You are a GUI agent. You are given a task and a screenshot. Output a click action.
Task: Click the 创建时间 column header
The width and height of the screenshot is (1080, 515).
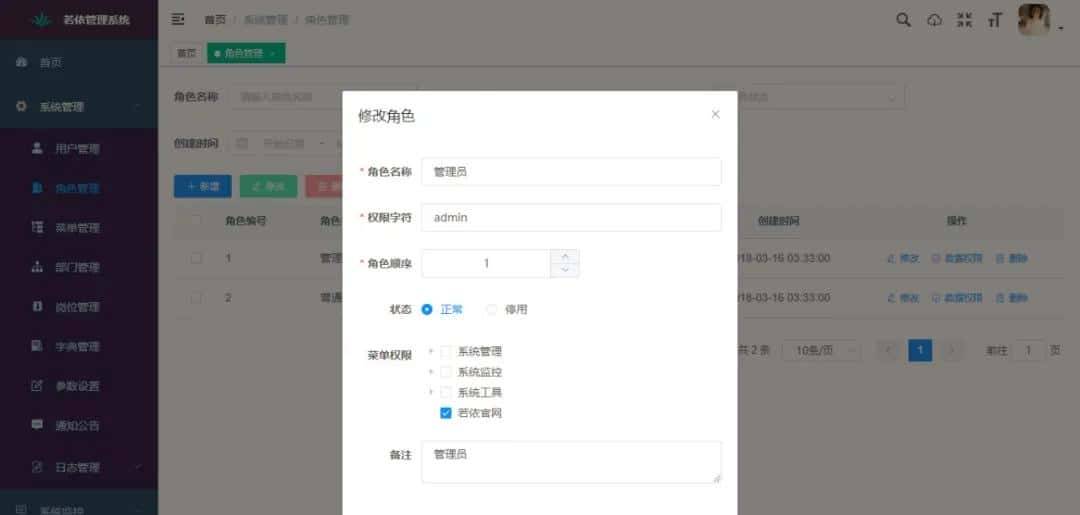[778, 221]
